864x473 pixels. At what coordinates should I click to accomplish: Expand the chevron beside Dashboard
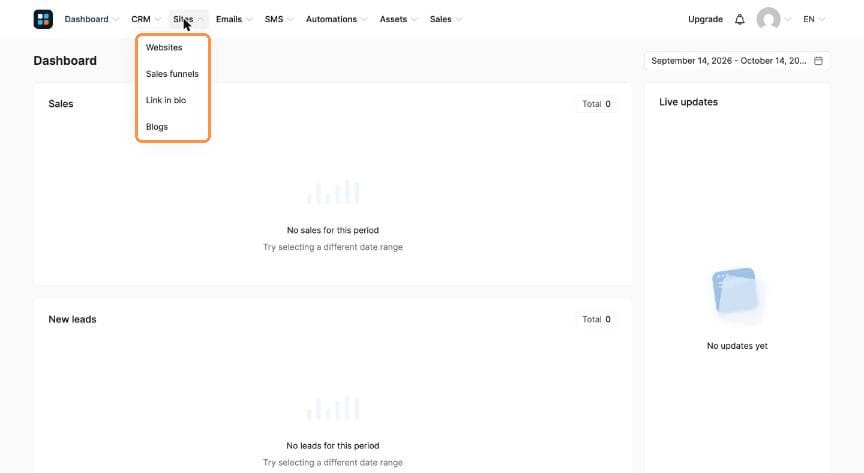point(116,19)
